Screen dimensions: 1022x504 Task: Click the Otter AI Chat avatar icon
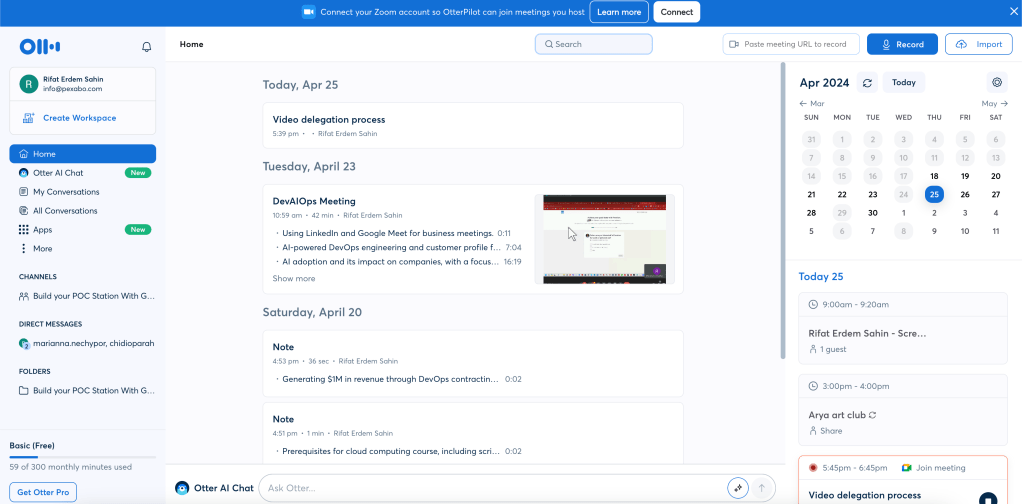182,488
